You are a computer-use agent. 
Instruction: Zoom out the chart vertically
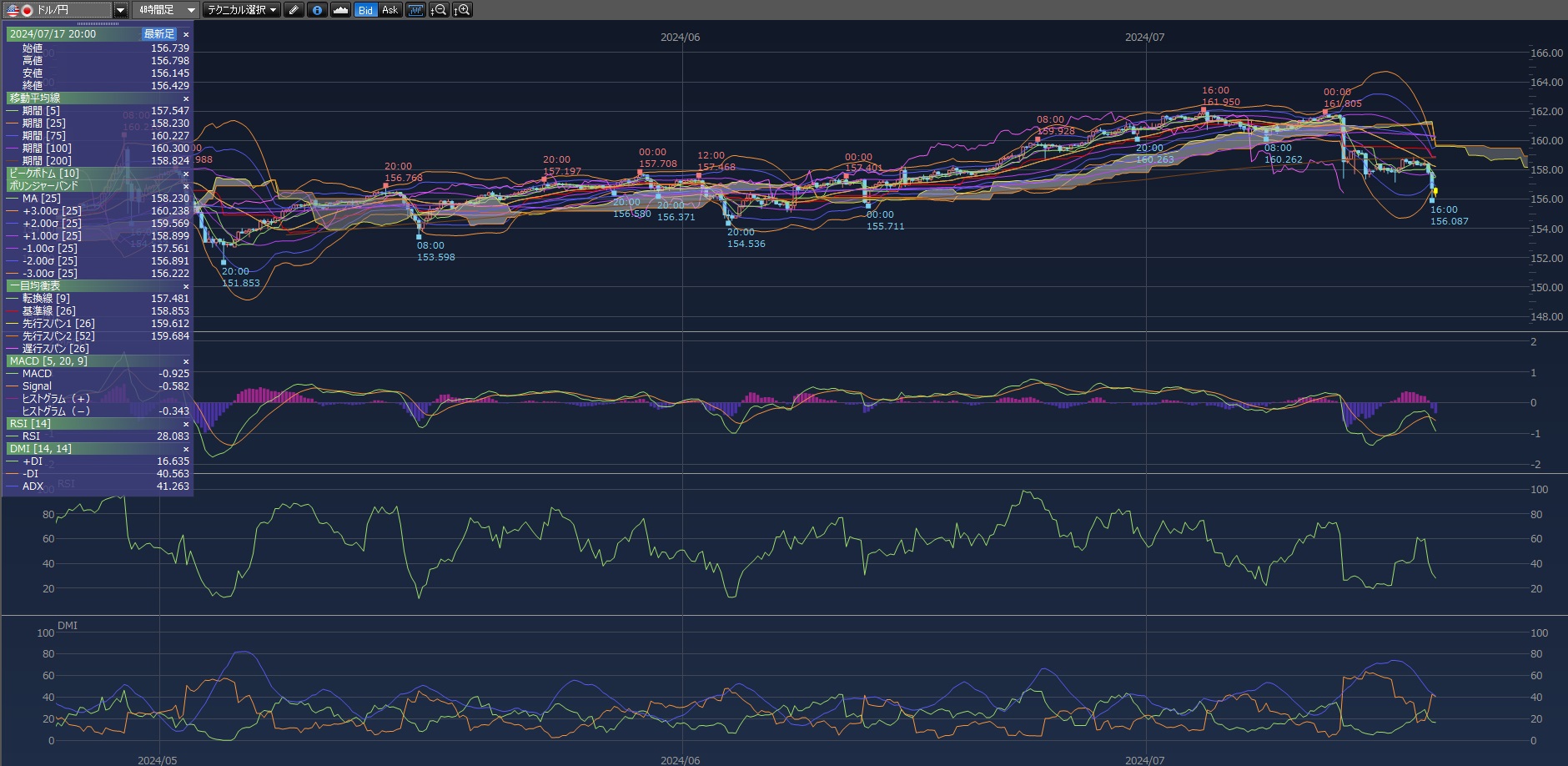coord(439,10)
